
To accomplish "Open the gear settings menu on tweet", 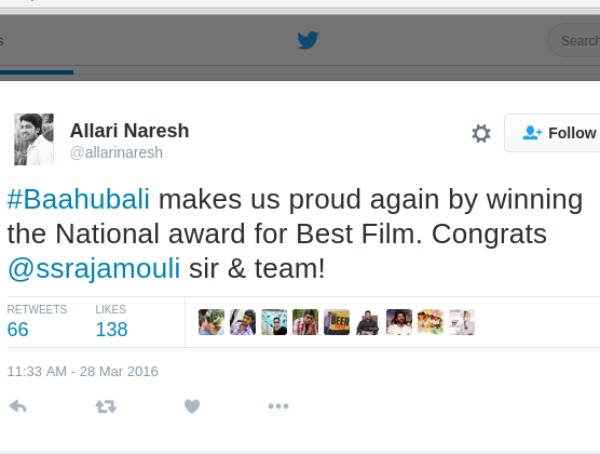I will click(481, 133).
